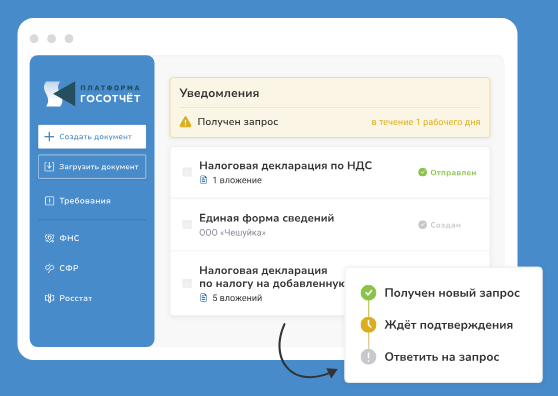This screenshot has height=396, width=558.
Task: Click the download icon in Загрузить документ
Action: click(x=49, y=167)
